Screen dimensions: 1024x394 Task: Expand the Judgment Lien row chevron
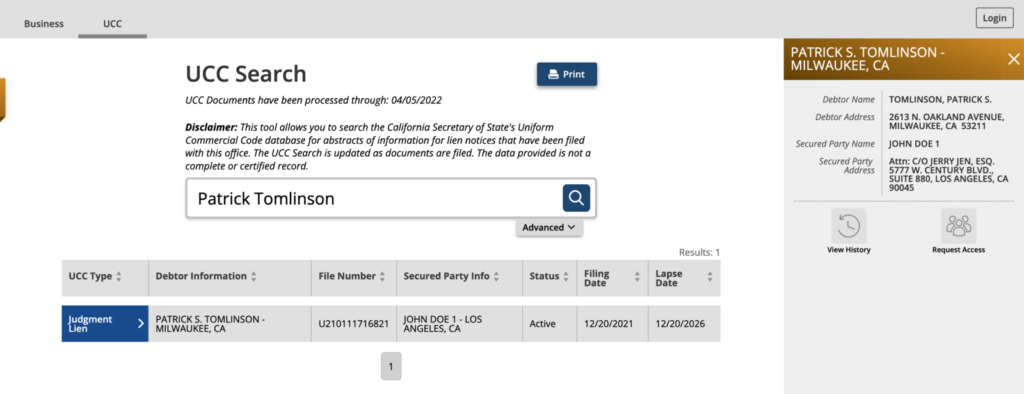(140, 323)
